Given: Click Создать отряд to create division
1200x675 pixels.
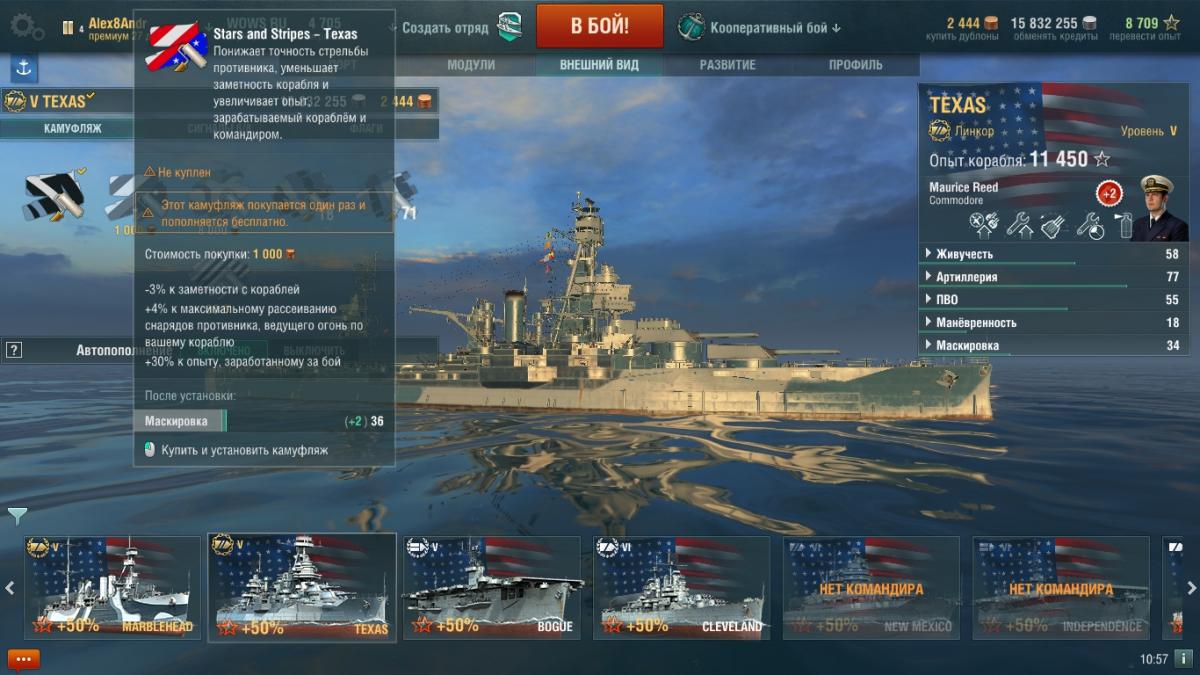Looking at the screenshot, I should pyautogui.click(x=447, y=28).
